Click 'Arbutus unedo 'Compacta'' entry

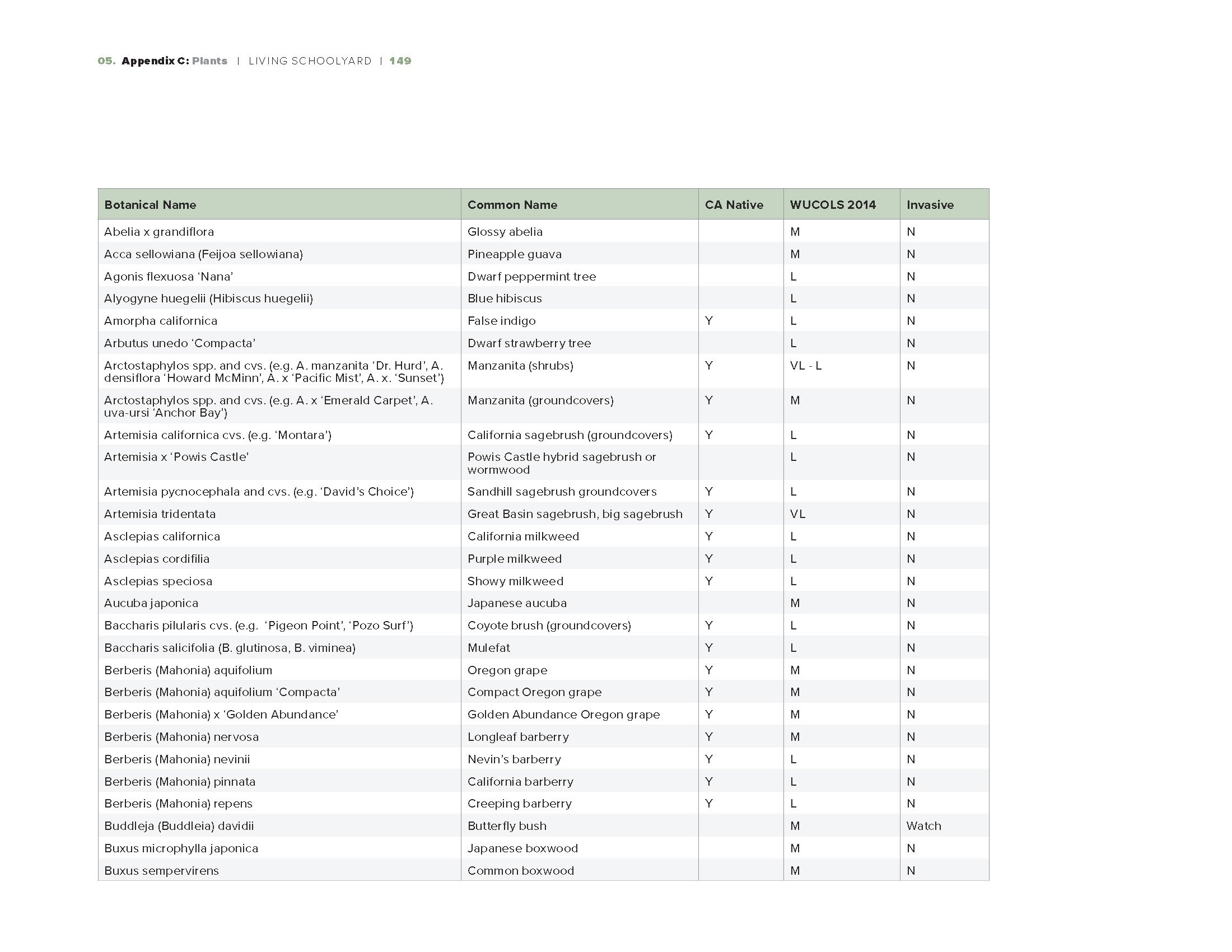(x=180, y=343)
